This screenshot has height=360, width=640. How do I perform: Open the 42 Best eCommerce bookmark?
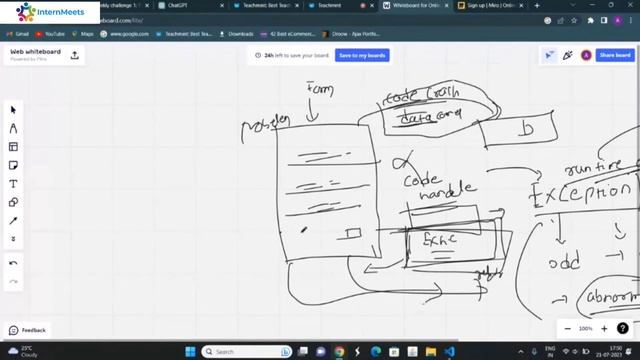(288, 34)
